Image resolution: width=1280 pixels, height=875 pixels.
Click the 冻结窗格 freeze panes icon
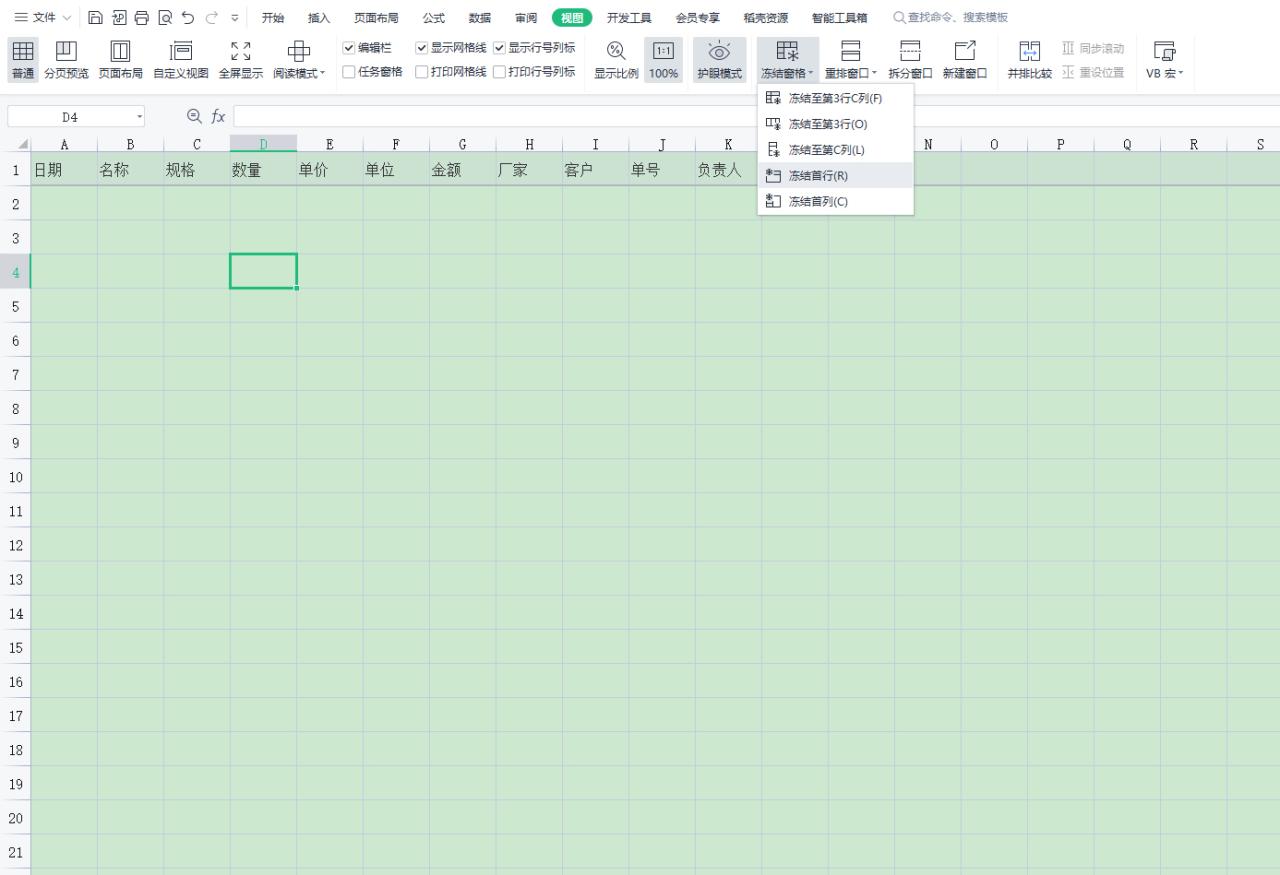pos(787,51)
